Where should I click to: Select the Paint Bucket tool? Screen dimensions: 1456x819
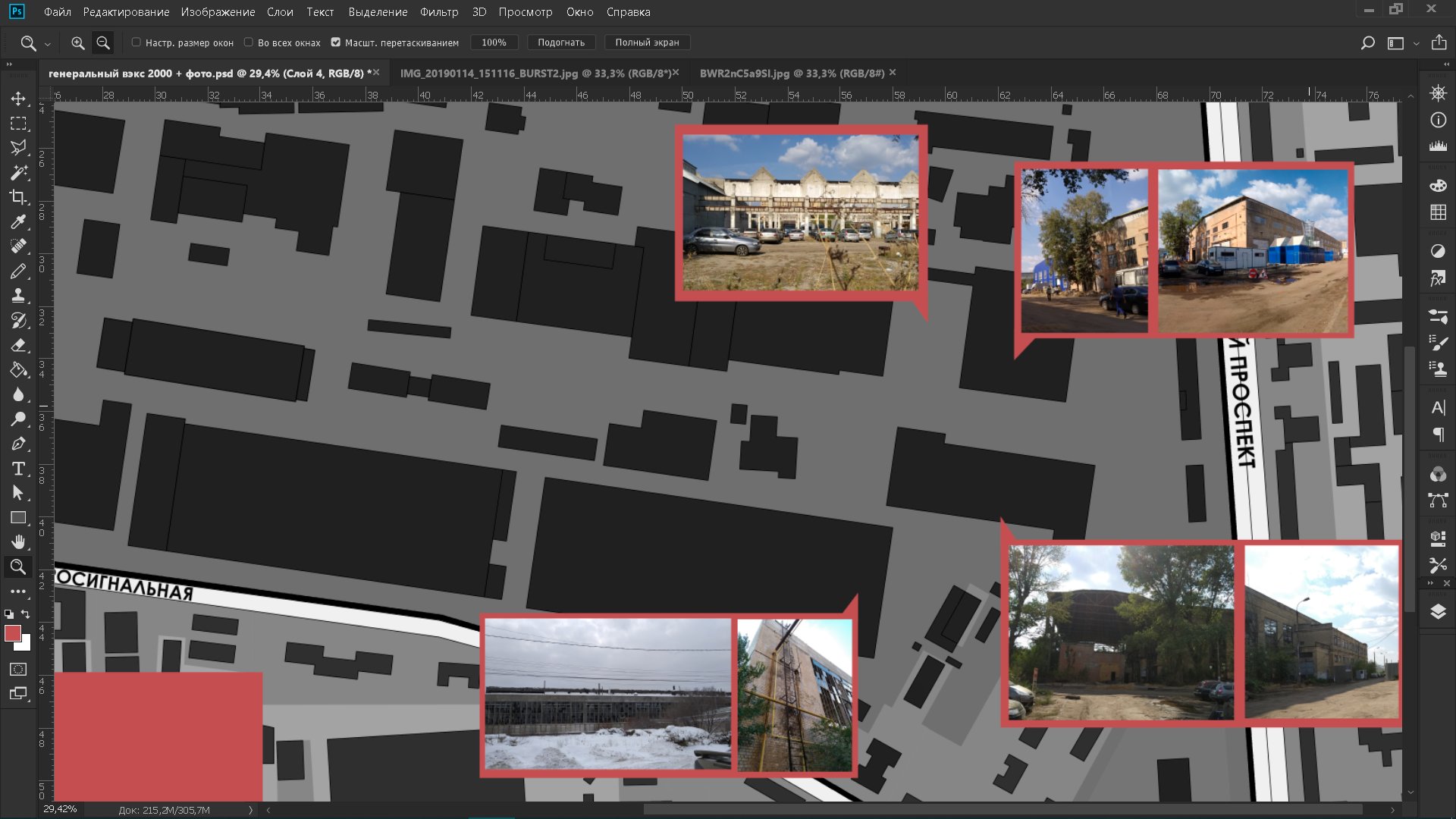18,370
